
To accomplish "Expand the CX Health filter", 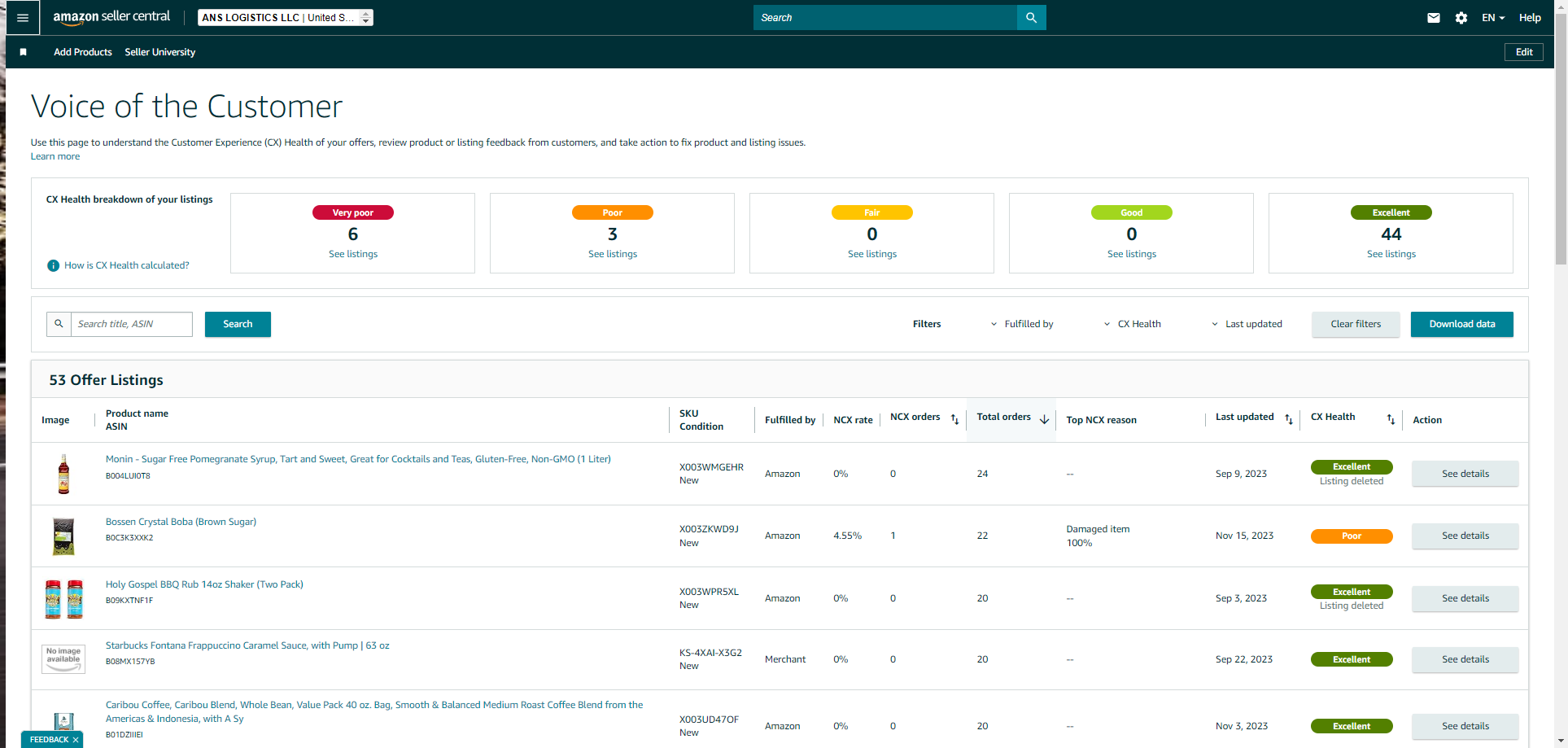I will (x=1132, y=324).
